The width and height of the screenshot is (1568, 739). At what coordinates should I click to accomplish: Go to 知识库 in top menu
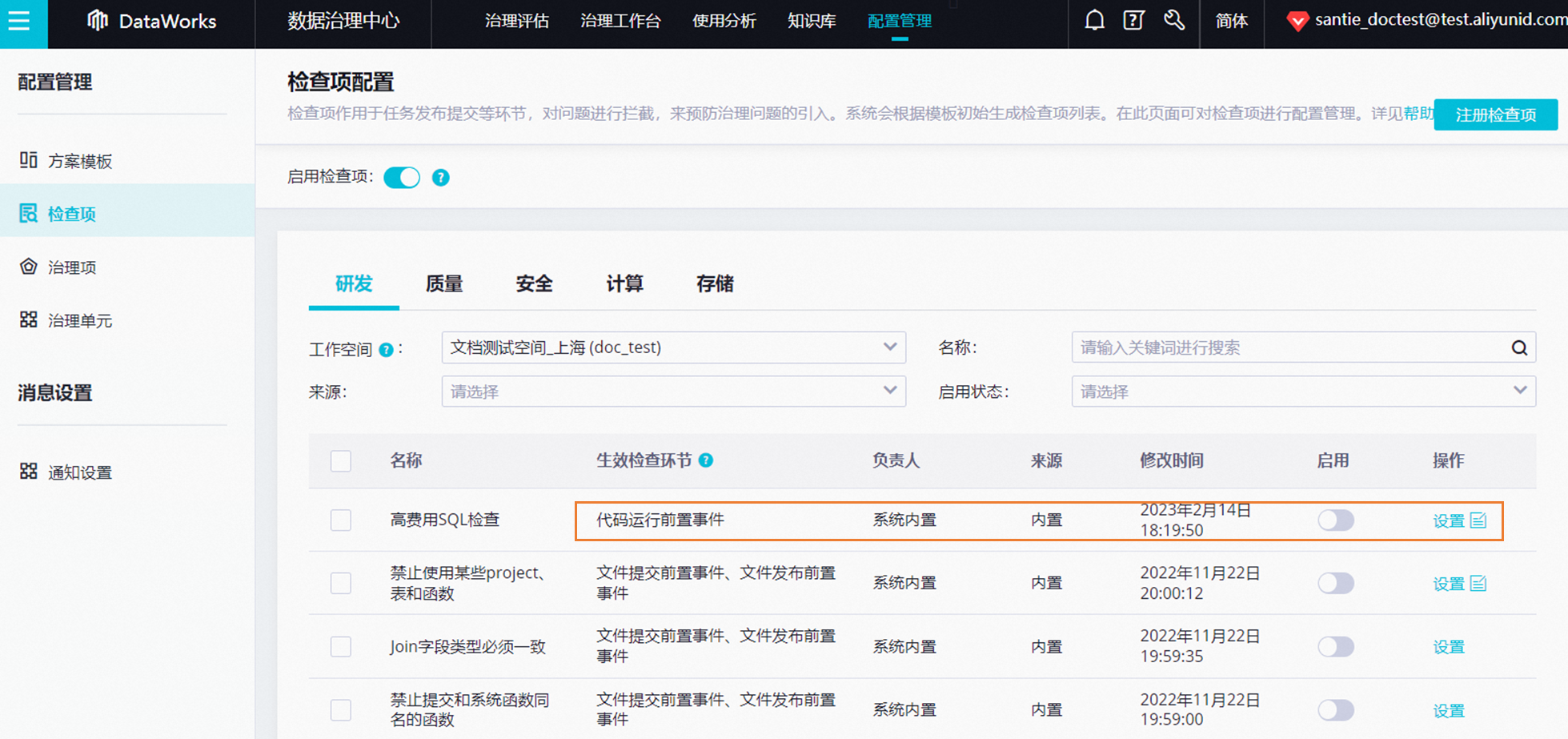(x=812, y=21)
